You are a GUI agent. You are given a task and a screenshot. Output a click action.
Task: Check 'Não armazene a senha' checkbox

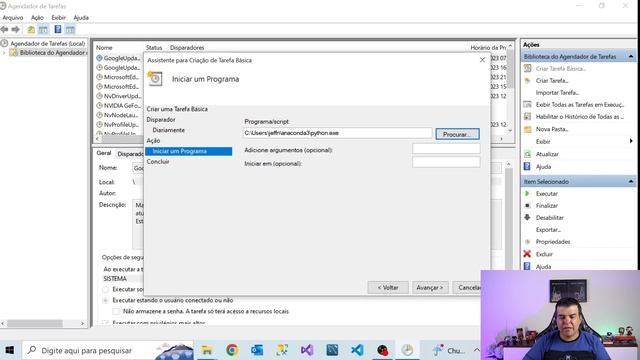point(116,311)
